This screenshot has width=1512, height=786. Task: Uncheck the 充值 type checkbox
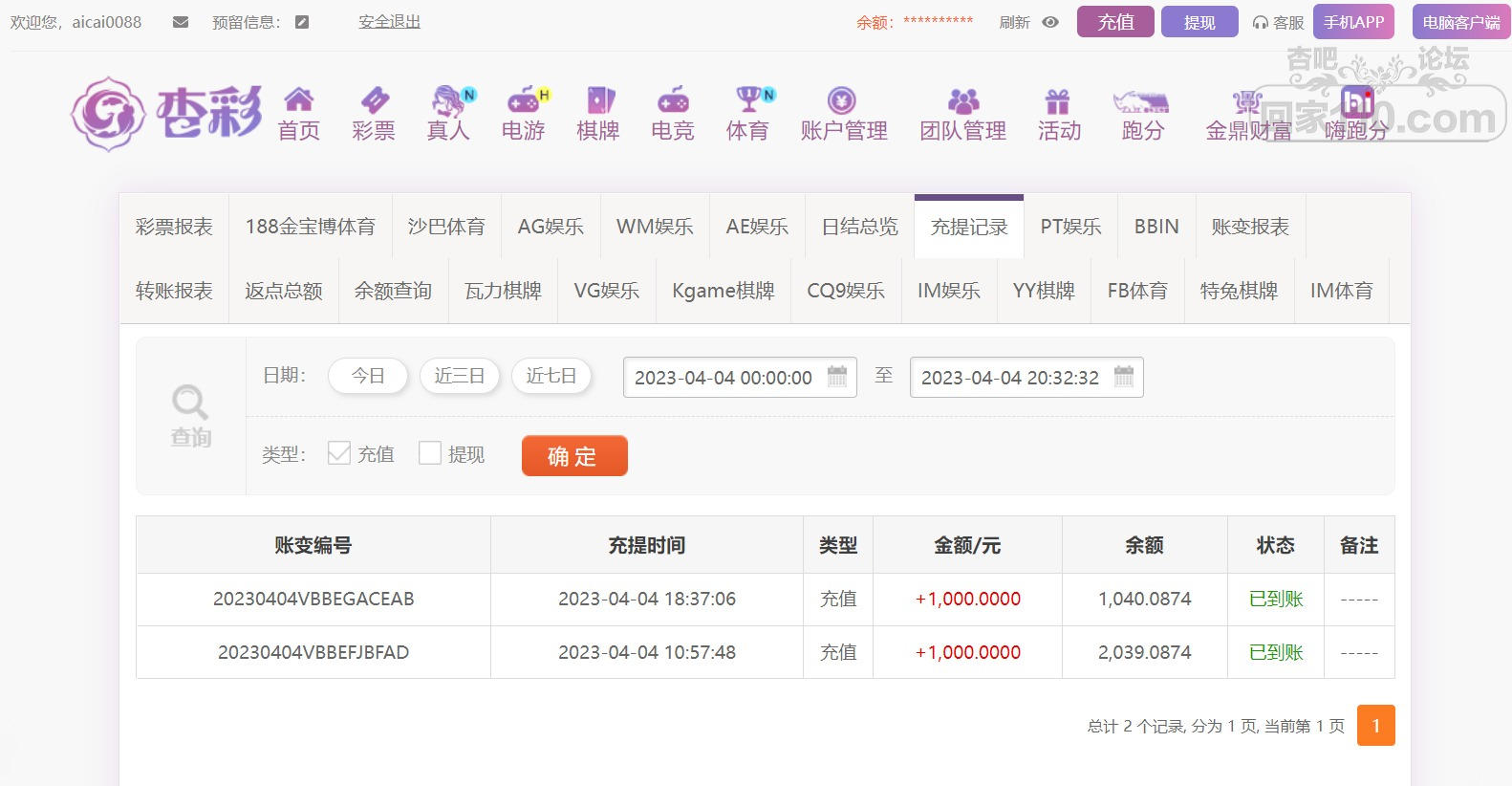click(x=338, y=453)
